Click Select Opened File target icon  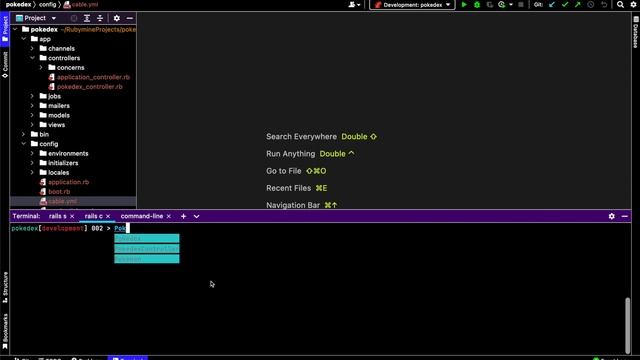pyautogui.click(x=74, y=18)
